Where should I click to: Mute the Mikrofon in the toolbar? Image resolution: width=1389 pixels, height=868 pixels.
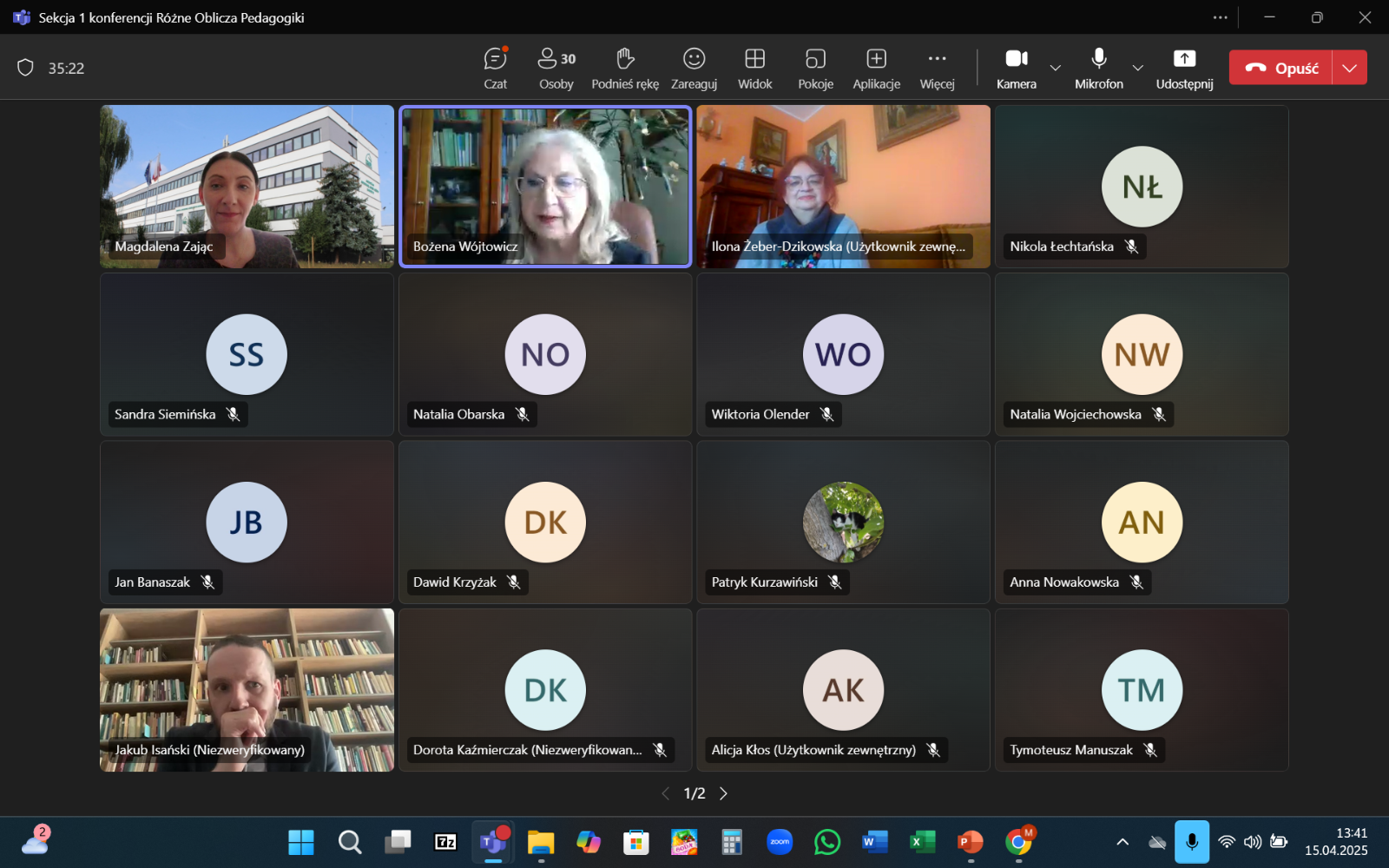point(1098,68)
